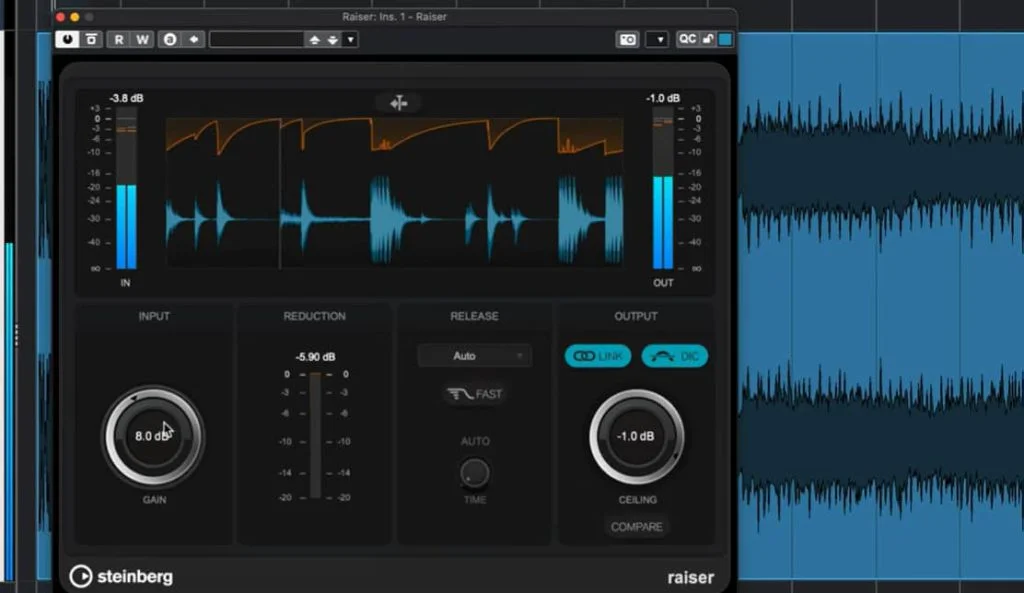Click the Output Ceiling knob
Screen dimensions: 1024x593
click(x=636, y=437)
